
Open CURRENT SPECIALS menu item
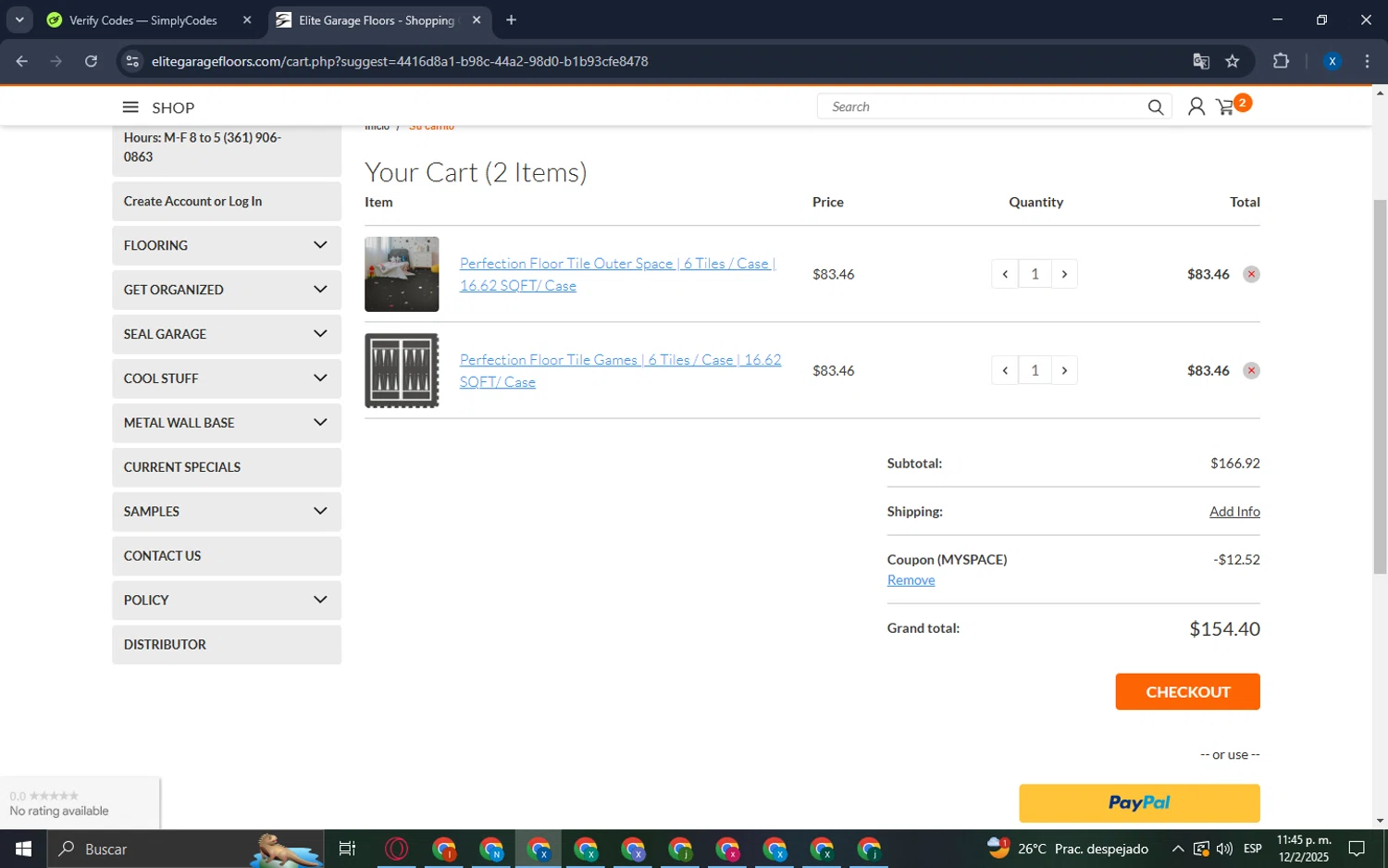click(227, 467)
